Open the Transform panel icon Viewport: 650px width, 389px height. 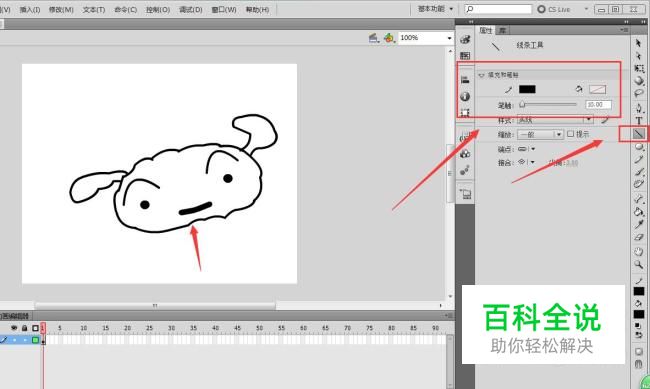pos(465,112)
